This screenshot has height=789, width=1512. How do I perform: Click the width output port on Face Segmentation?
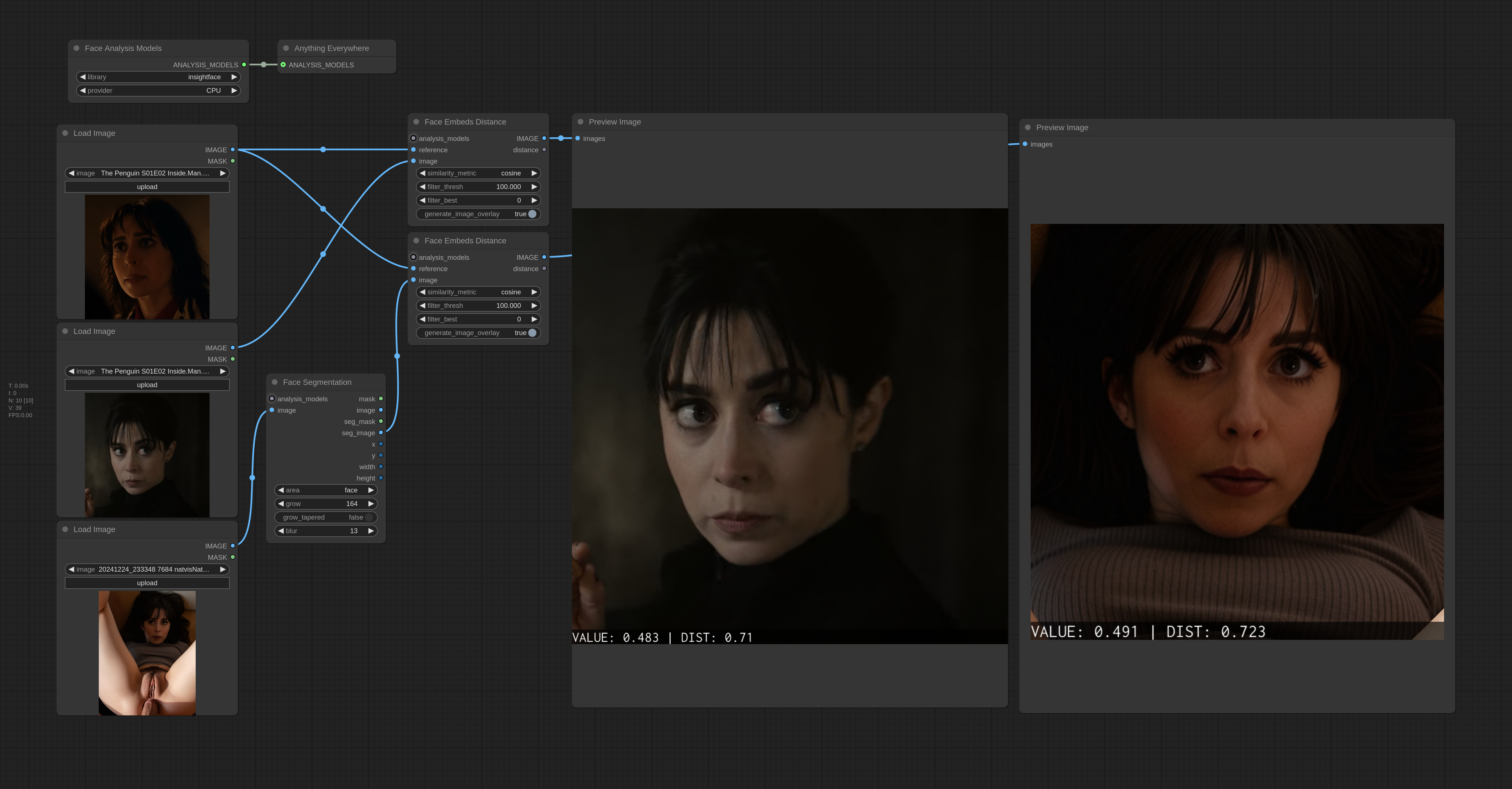381,467
